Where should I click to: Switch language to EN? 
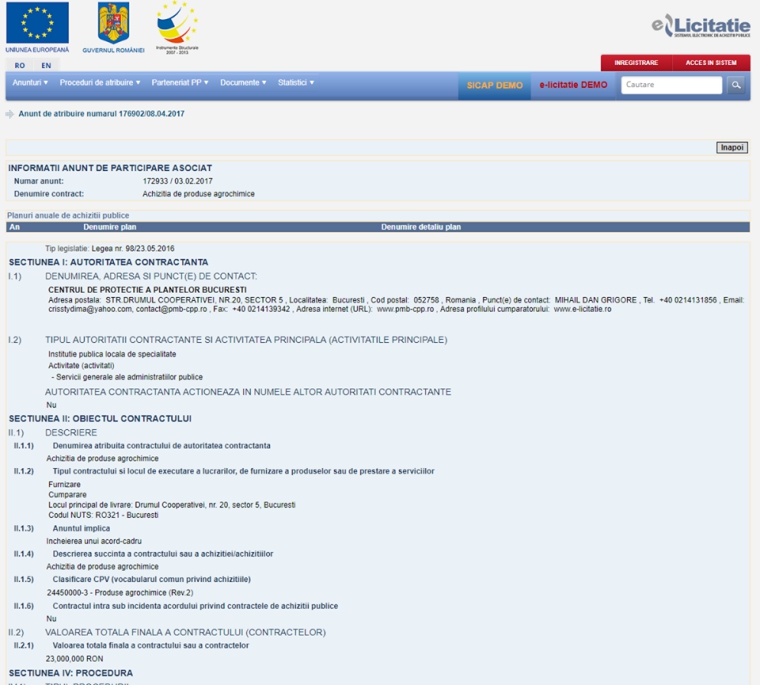[46, 65]
